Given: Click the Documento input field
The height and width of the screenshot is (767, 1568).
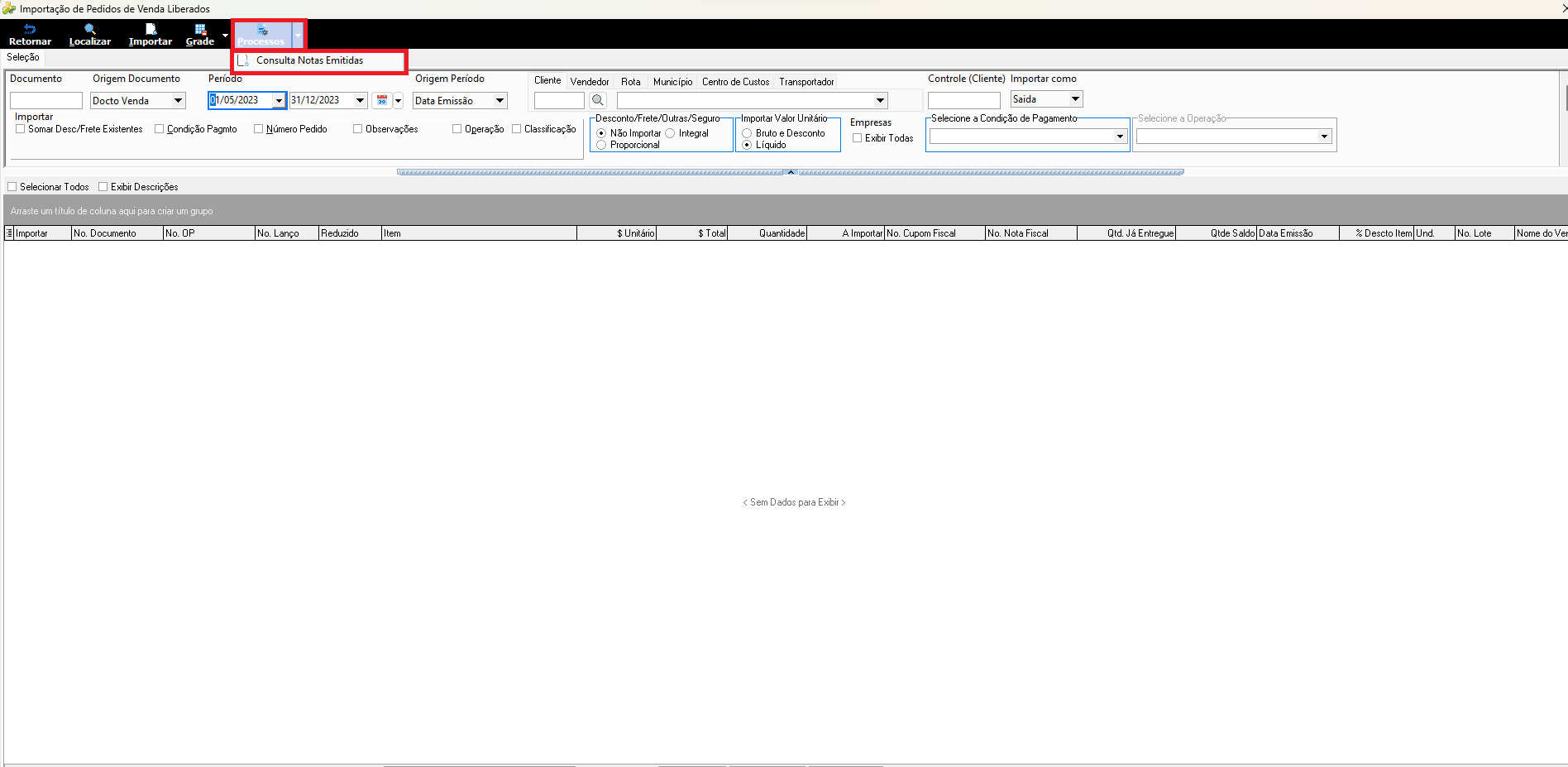Looking at the screenshot, I should [46, 101].
